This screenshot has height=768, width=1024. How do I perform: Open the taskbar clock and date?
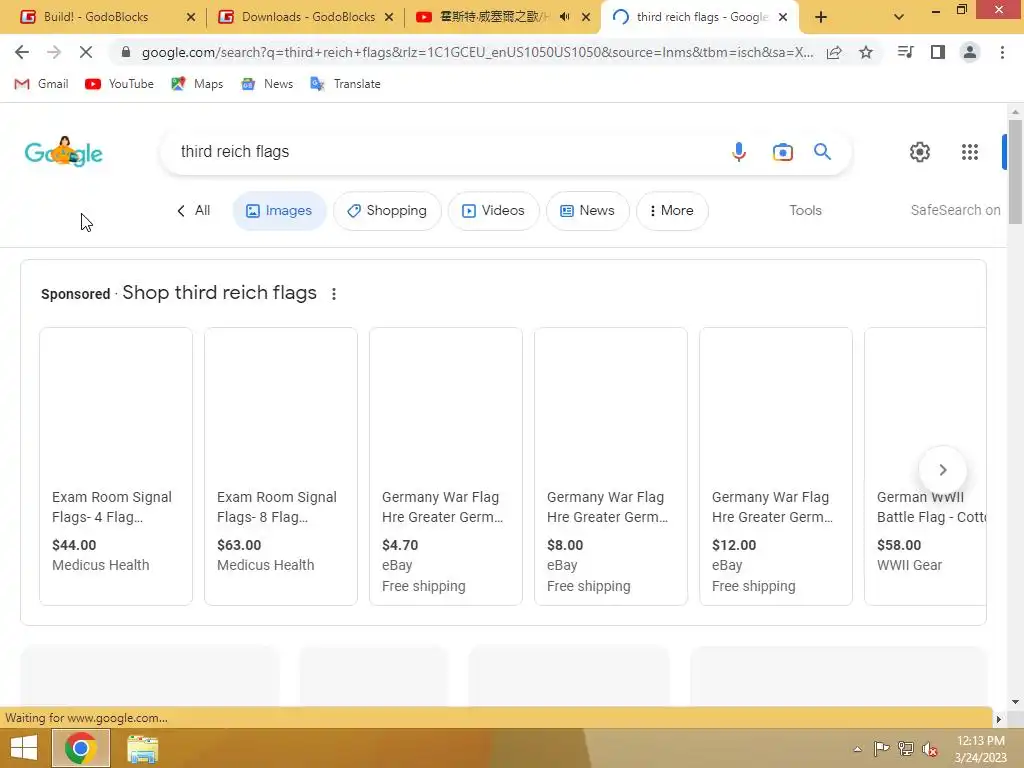coord(980,749)
